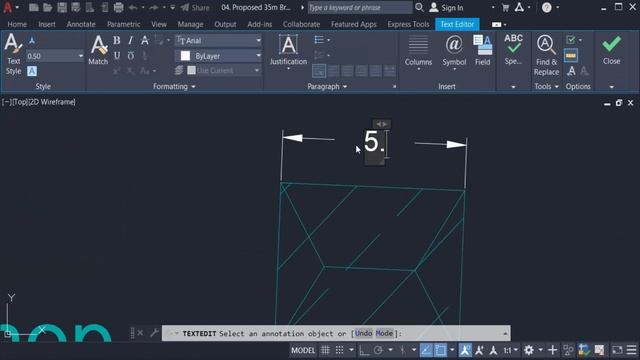Click the keyword search input field
Screen dimensions: 640x360
pyautogui.click(x=360, y=7)
